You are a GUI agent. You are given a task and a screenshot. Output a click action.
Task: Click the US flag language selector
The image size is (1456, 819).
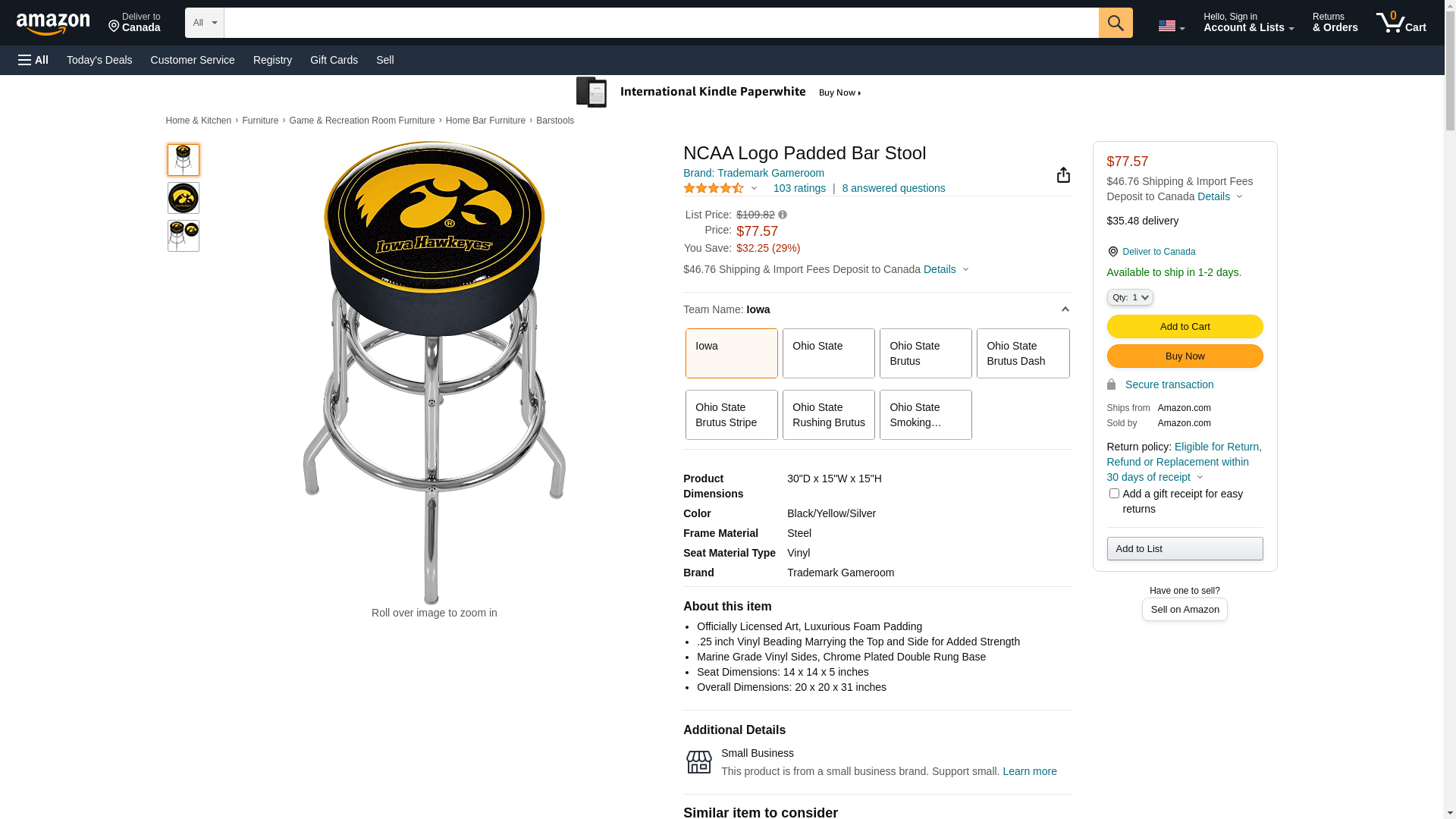(x=1171, y=26)
